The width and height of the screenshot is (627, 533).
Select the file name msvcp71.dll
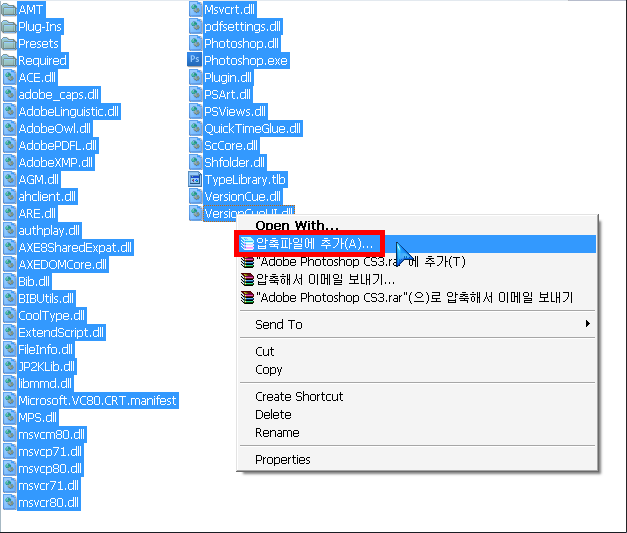click(x=50, y=451)
